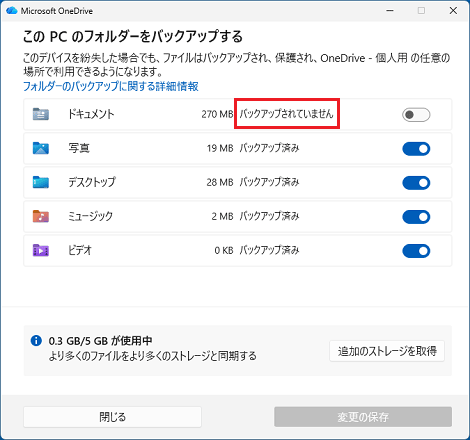The image size is (470, 440).
Task: Open フォルダーのバックアップに関する詳細情報 link
Action: click(x=111, y=86)
